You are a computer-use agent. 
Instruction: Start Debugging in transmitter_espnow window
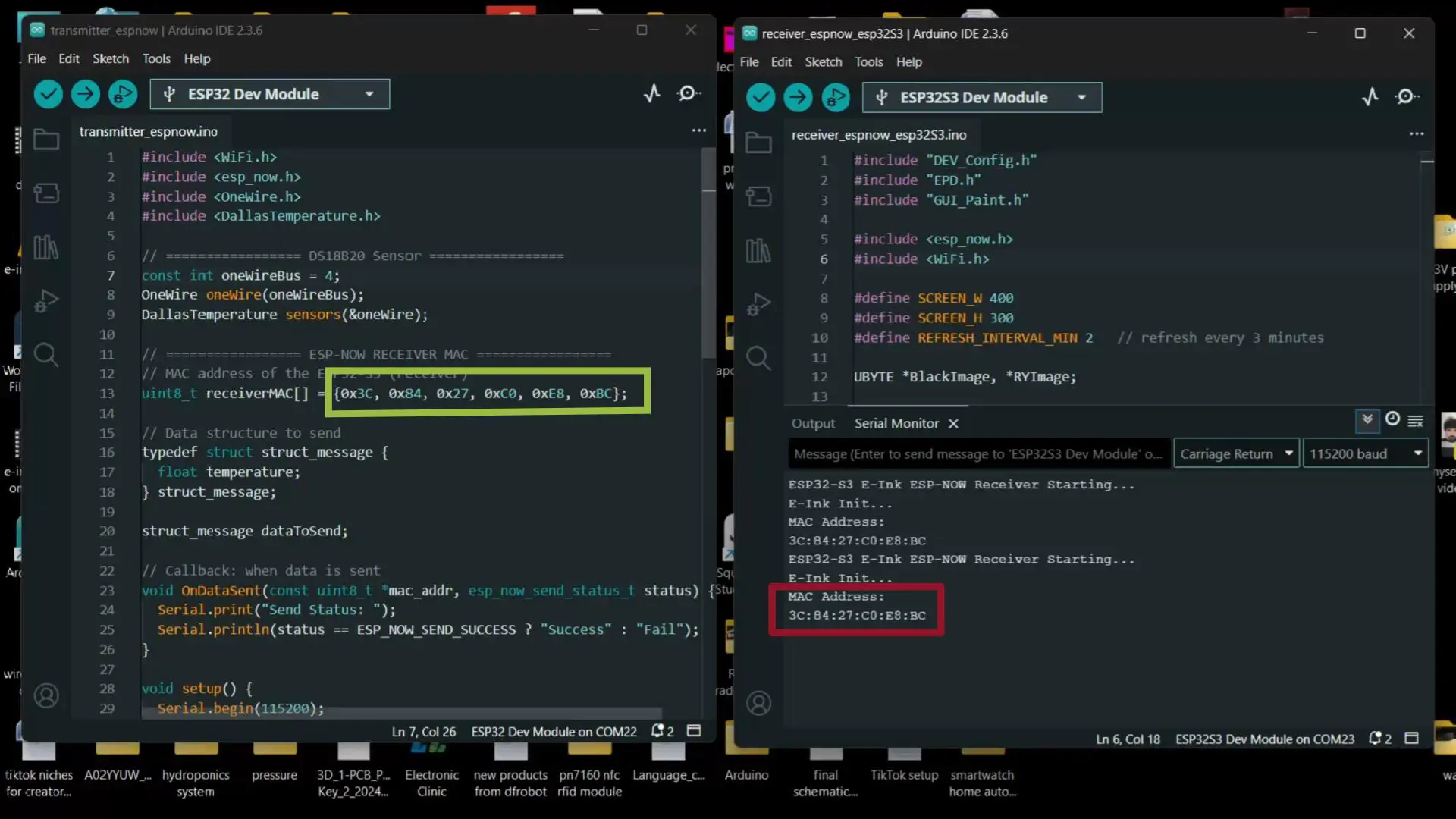pyautogui.click(x=123, y=94)
